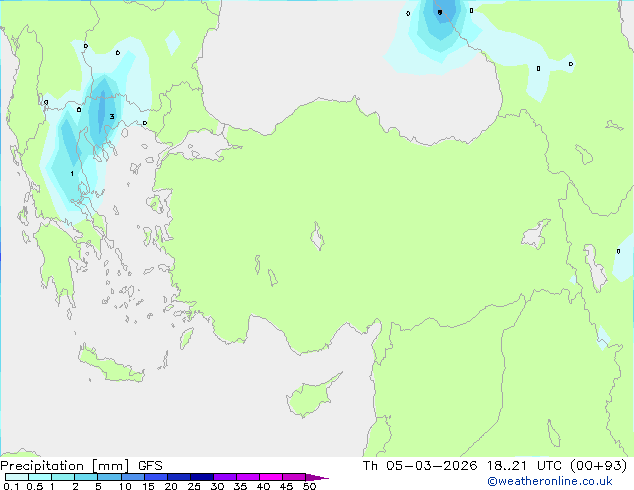Select the 35–40 mm violet legend swatch
Viewport: 634px width, 490px height.
click(x=247, y=477)
